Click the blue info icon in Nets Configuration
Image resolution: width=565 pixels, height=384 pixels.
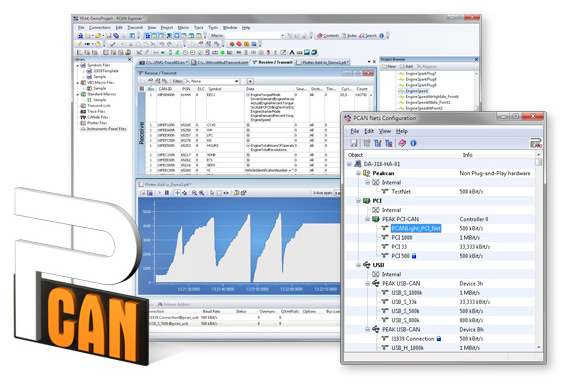pos(413,143)
